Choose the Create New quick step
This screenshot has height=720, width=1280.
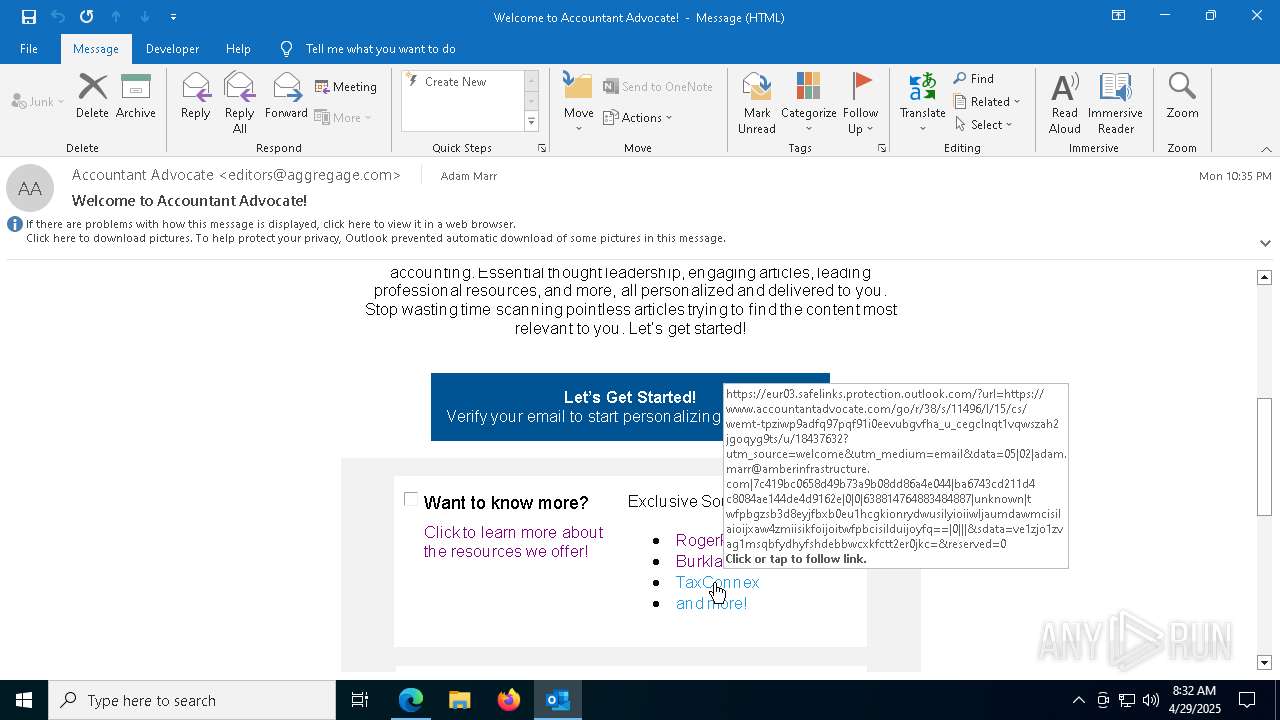tap(462, 82)
